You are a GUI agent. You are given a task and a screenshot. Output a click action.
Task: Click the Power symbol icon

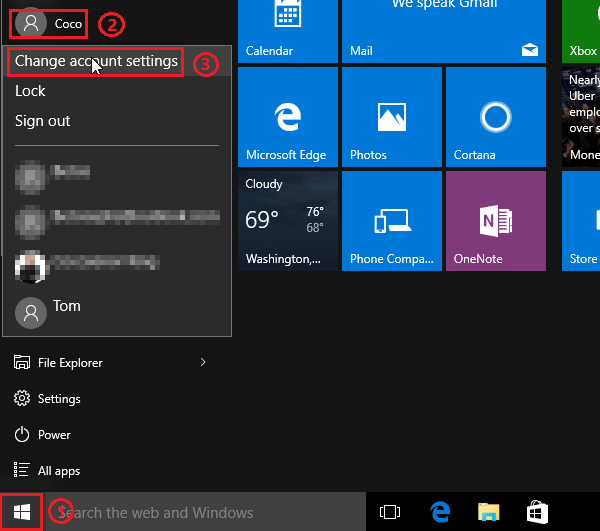tap(22, 434)
